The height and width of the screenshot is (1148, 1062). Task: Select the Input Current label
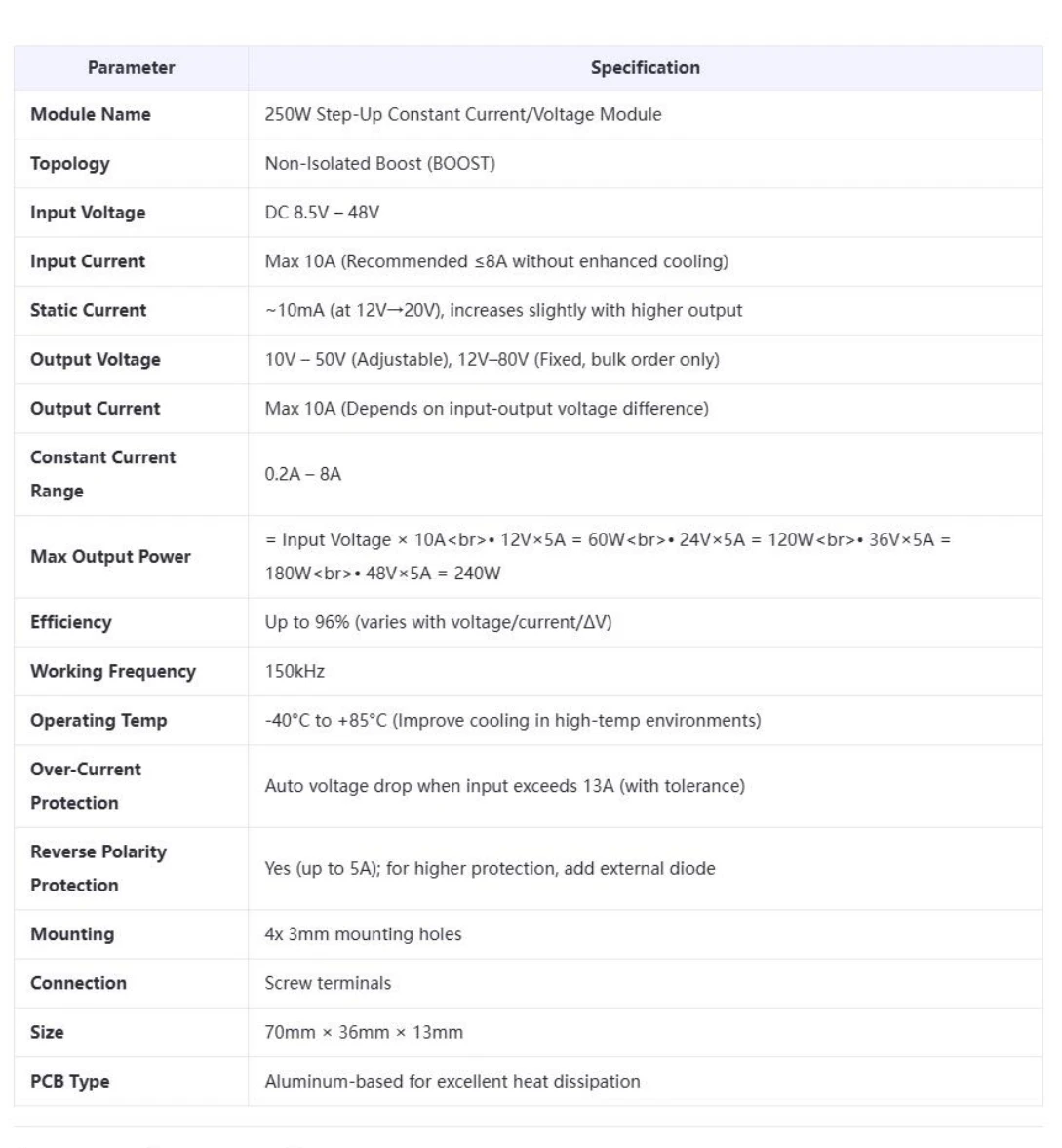(88, 261)
